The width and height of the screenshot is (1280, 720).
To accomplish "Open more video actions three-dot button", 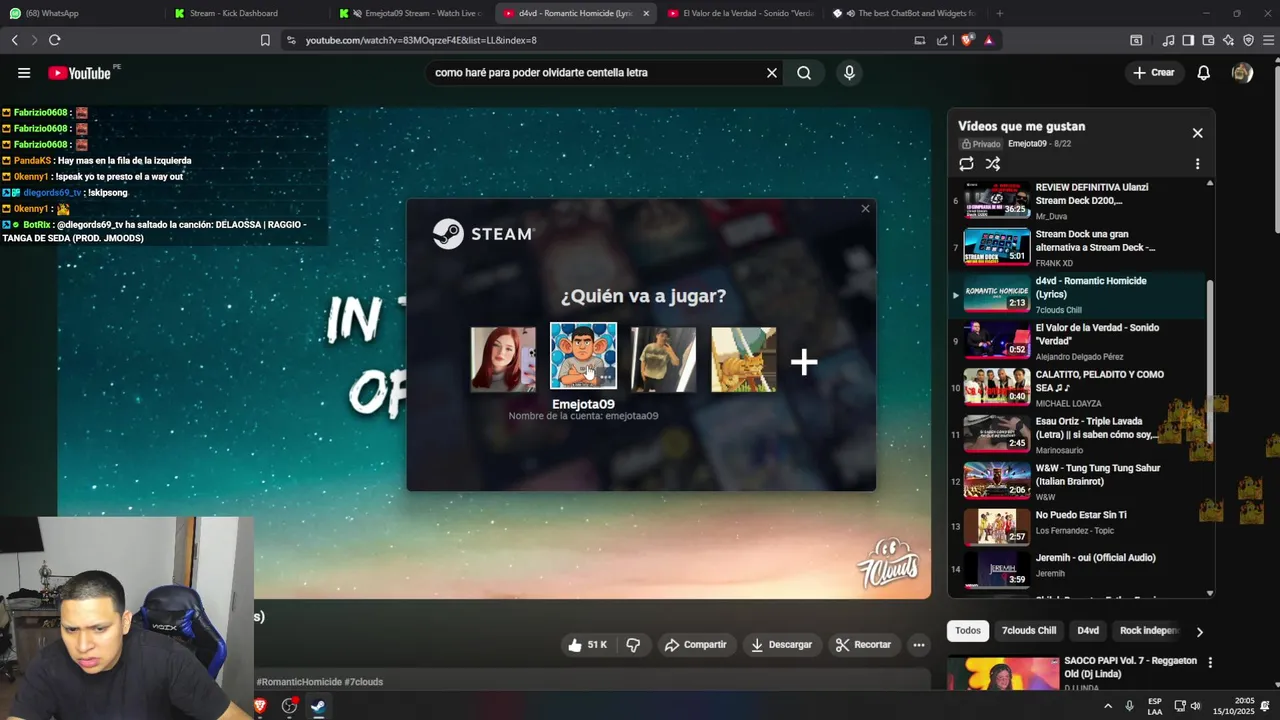I will 918,645.
